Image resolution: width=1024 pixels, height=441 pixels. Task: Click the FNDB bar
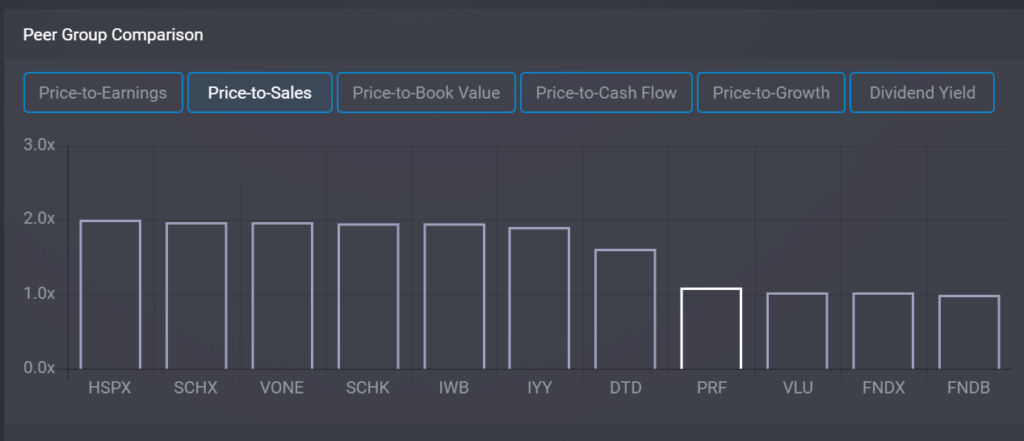point(969,332)
